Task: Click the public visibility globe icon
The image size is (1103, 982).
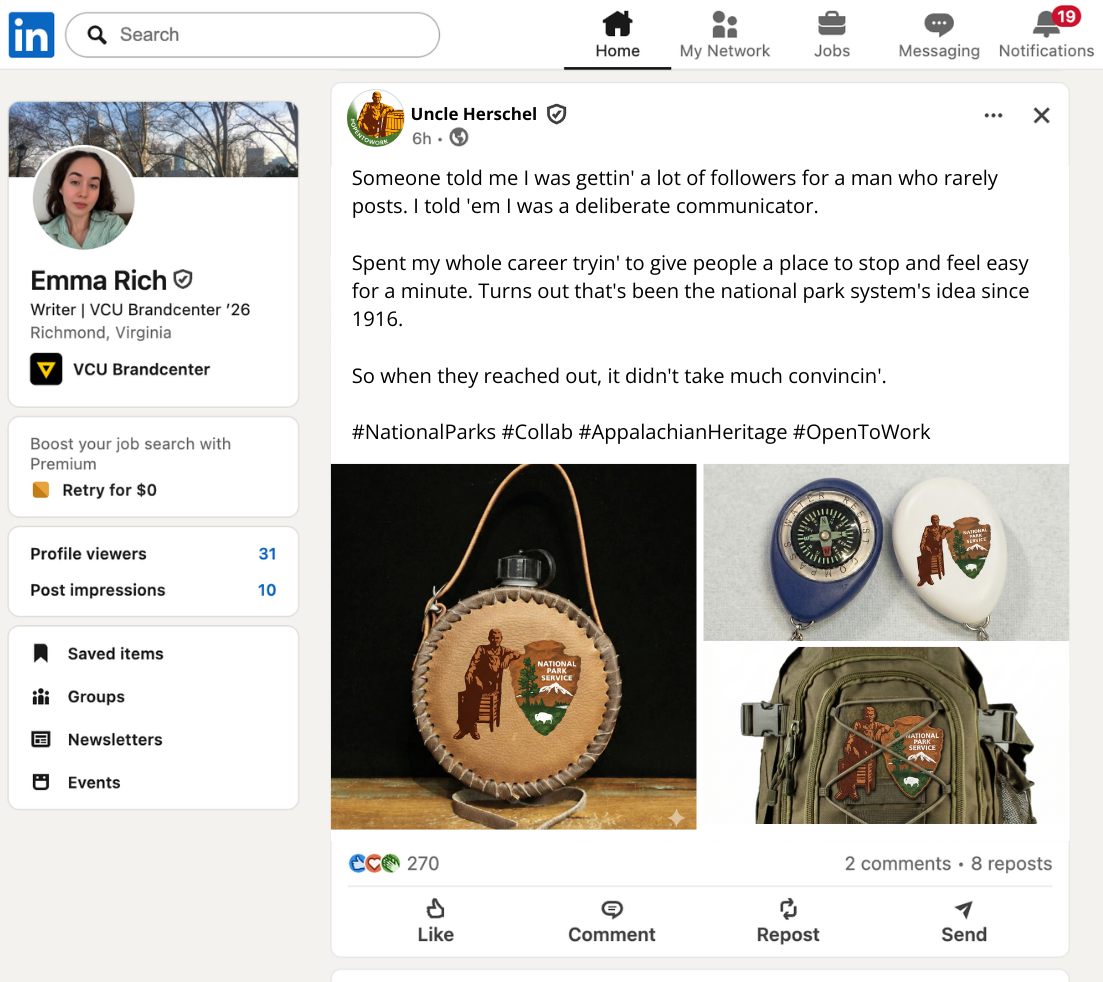Action: pos(459,137)
